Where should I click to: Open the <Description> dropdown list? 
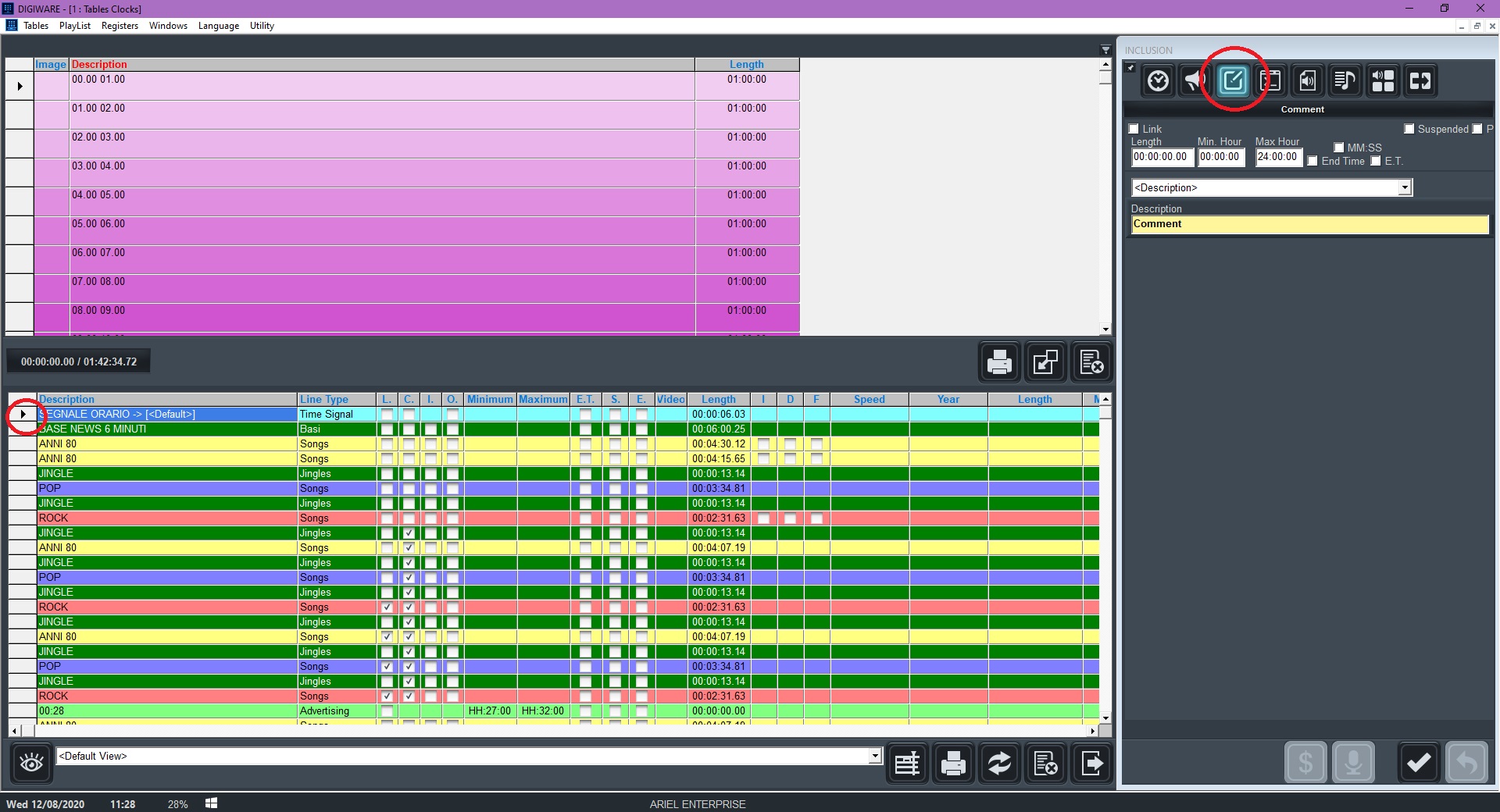coord(1404,187)
